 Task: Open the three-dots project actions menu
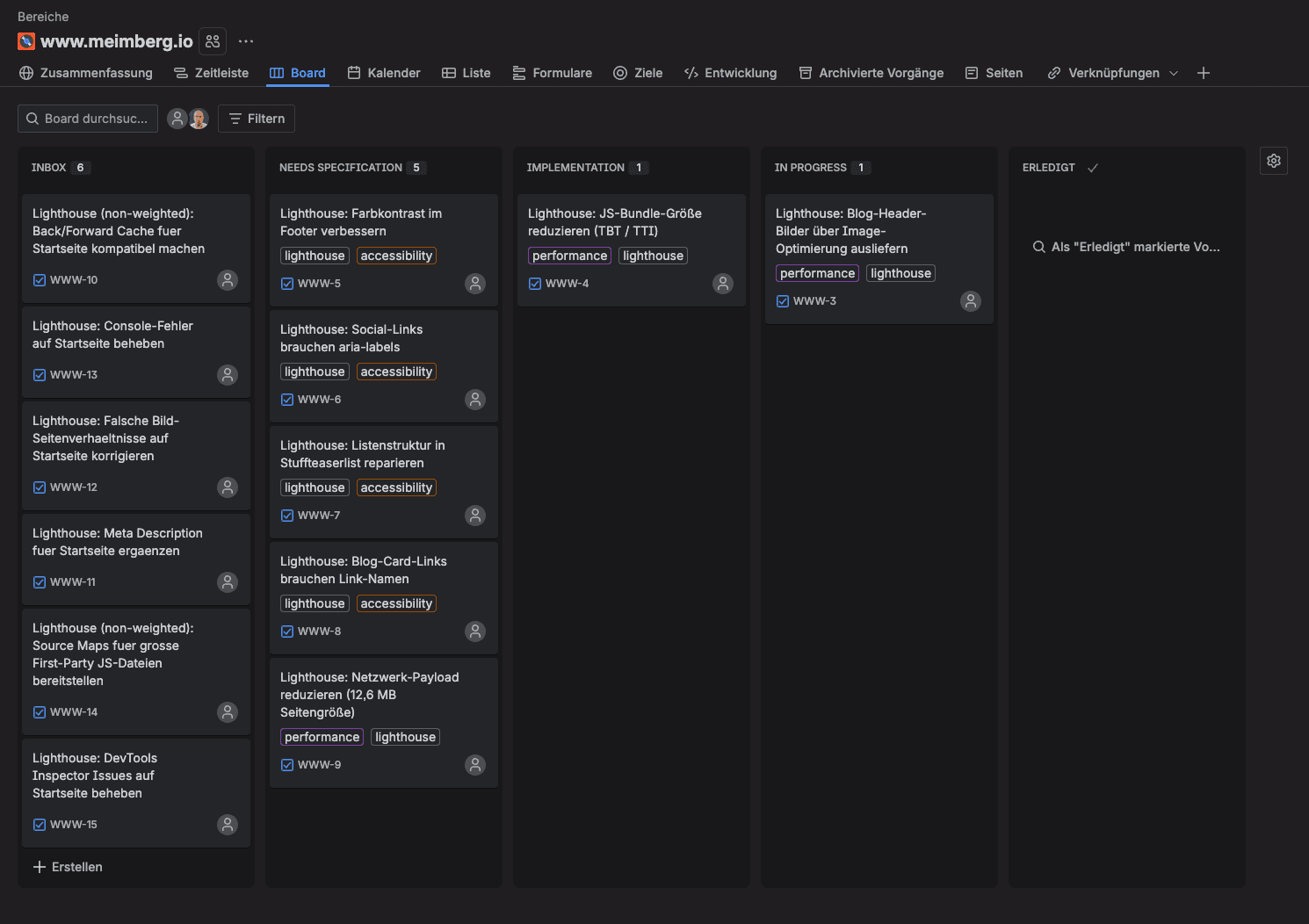246,41
